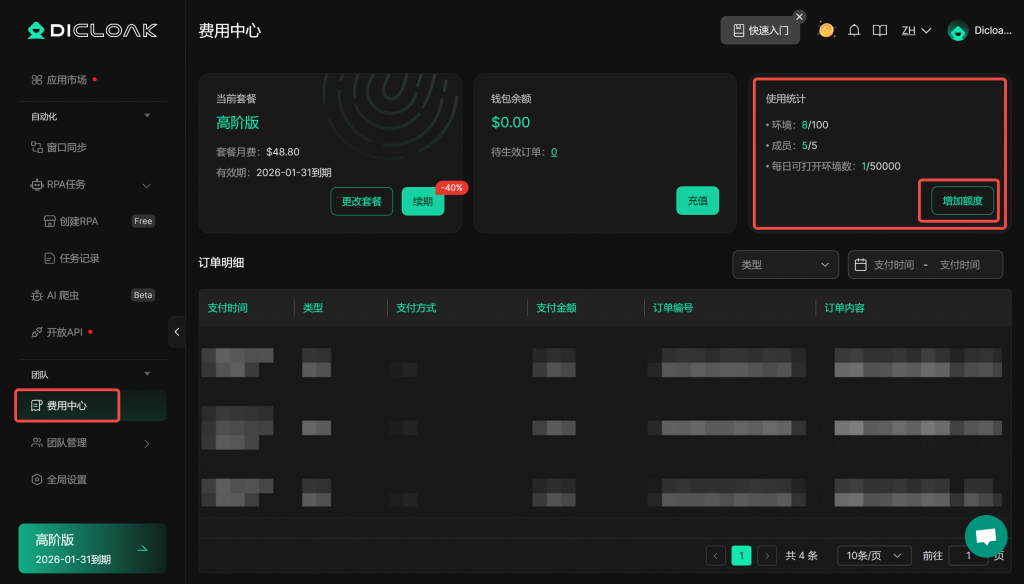Viewport: 1024px width, 584px height.
Task: Open the ZH language dropdown
Action: pyautogui.click(x=916, y=30)
